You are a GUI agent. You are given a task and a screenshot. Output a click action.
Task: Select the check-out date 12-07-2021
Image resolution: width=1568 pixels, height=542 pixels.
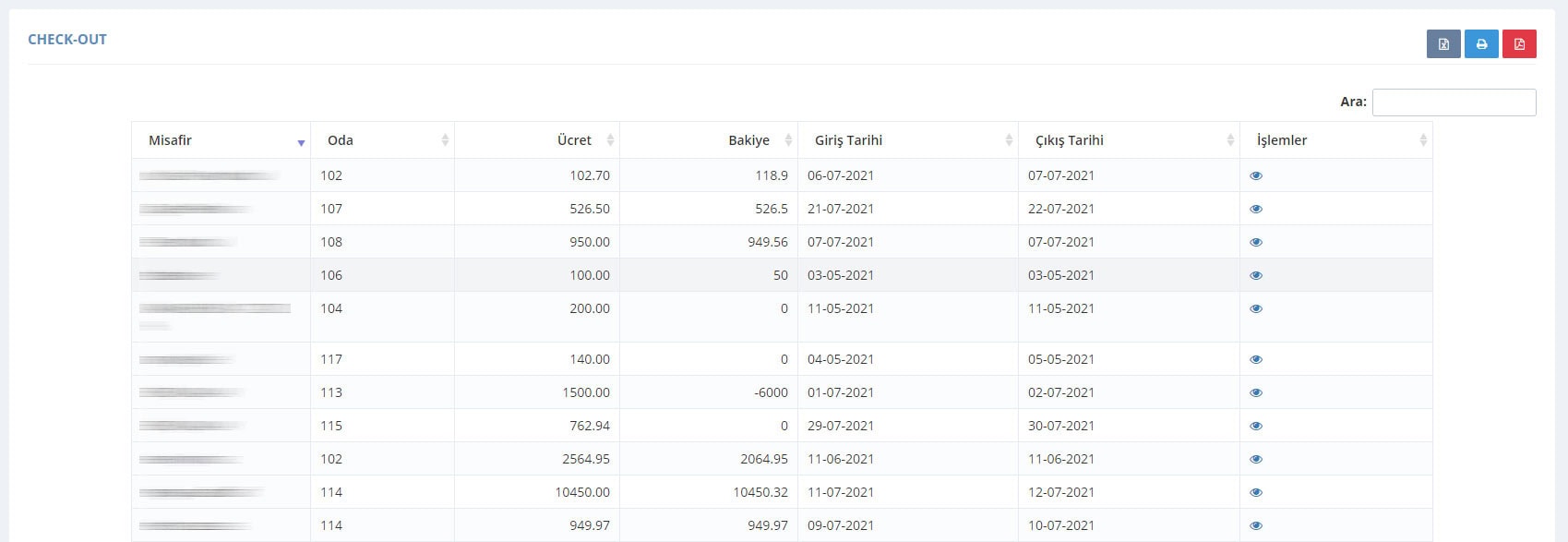1061,492
